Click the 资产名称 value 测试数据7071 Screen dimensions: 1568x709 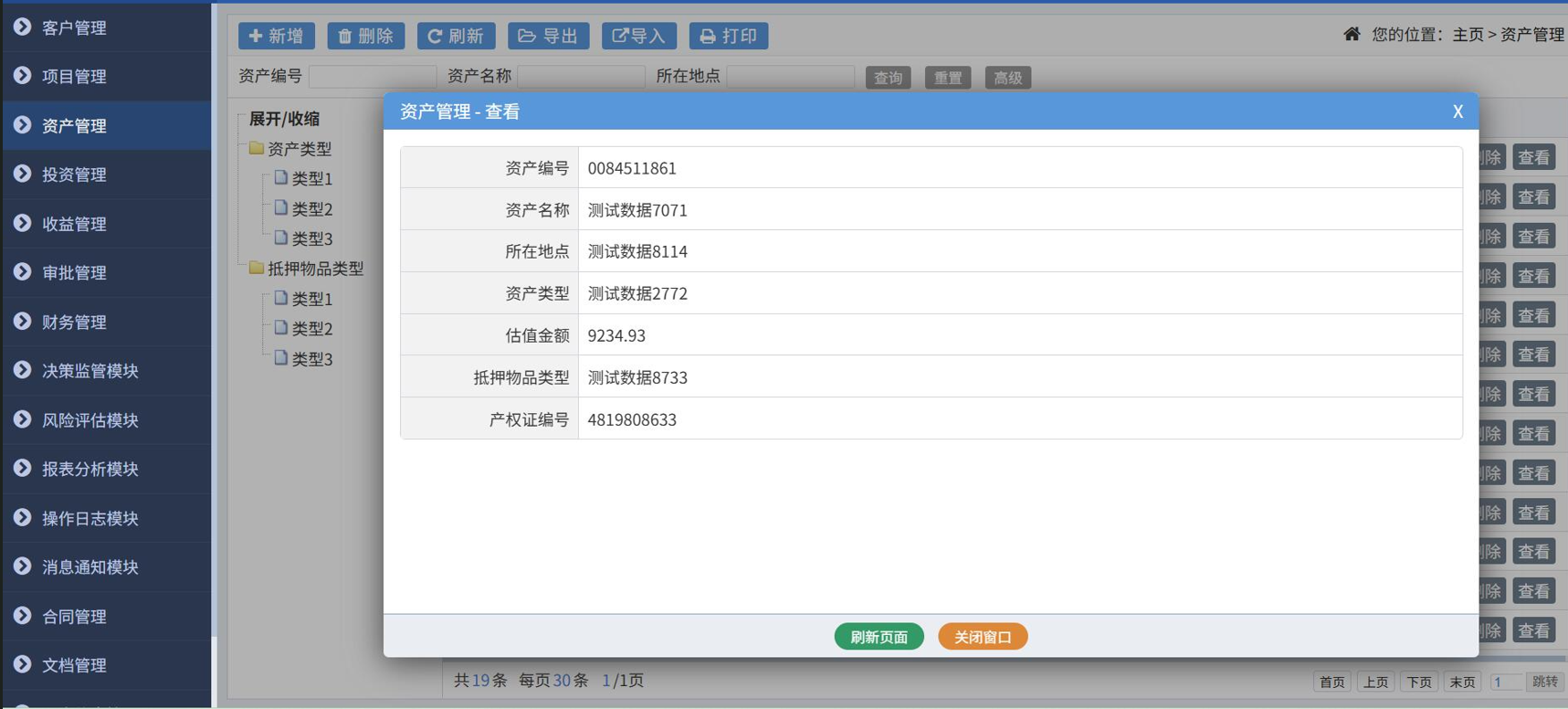click(x=637, y=210)
